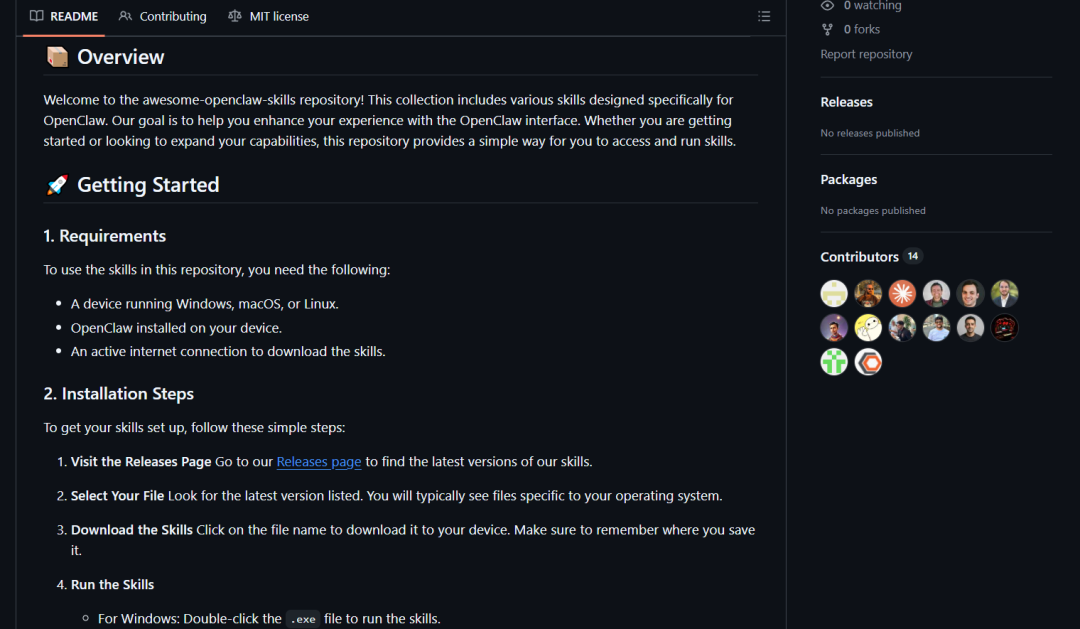
Task: Click the fork icon beside forks count
Action: click(827, 30)
